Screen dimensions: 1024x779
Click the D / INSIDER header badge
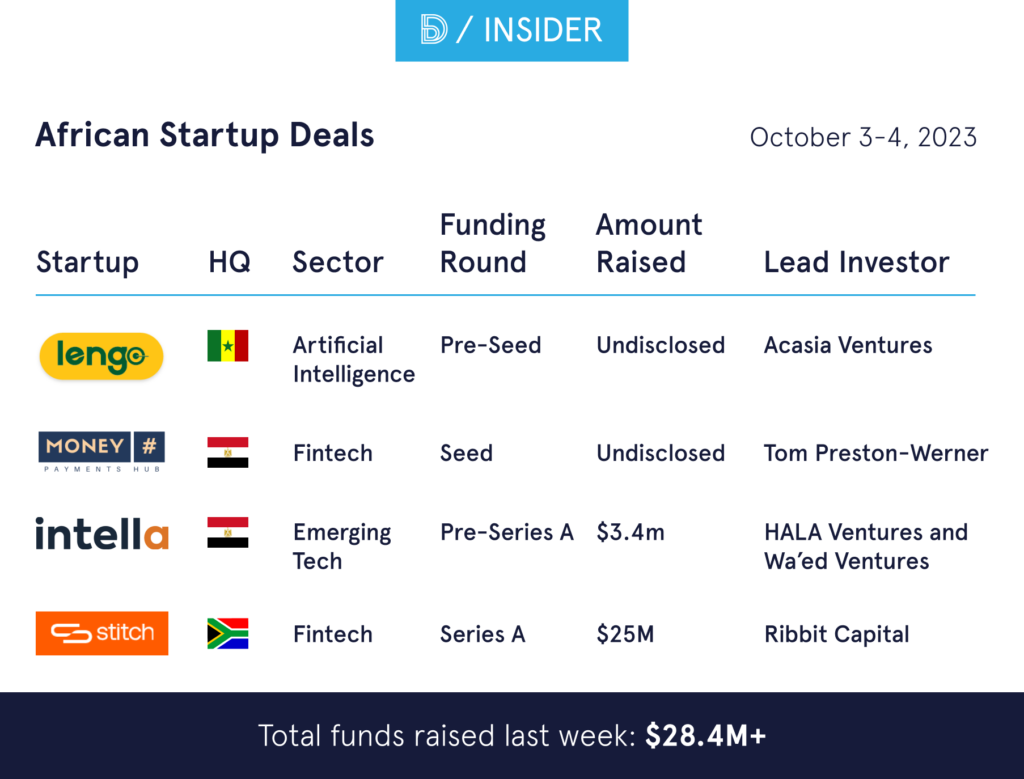pos(511,31)
